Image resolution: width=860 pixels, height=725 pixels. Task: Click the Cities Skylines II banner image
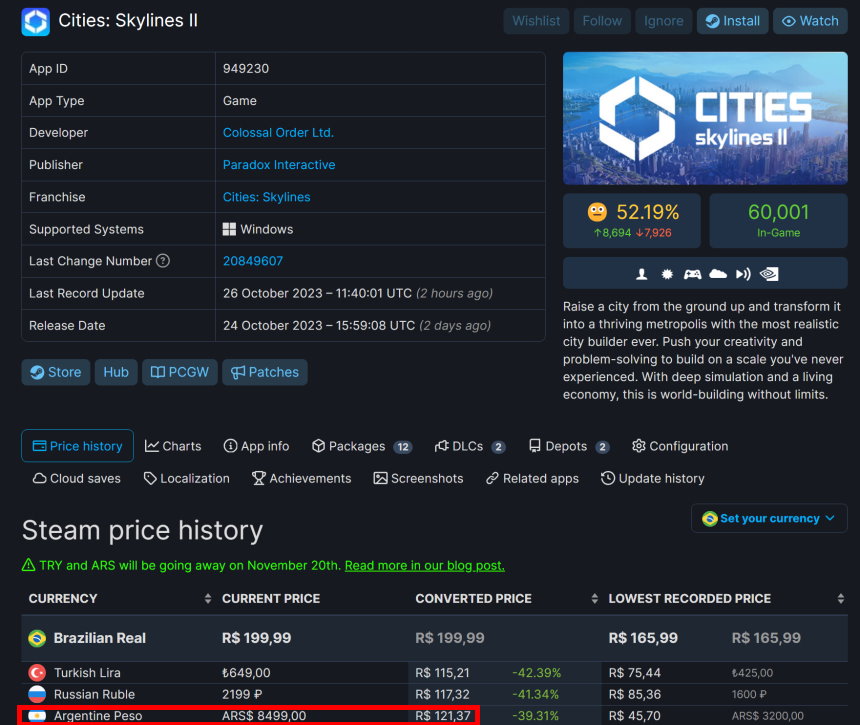(x=705, y=118)
